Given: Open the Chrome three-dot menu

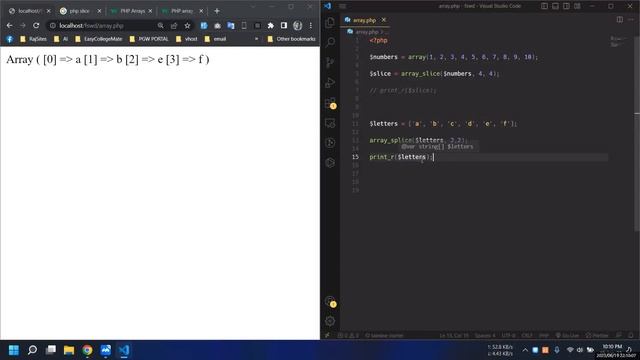Looking at the screenshot, I should (311, 25).
